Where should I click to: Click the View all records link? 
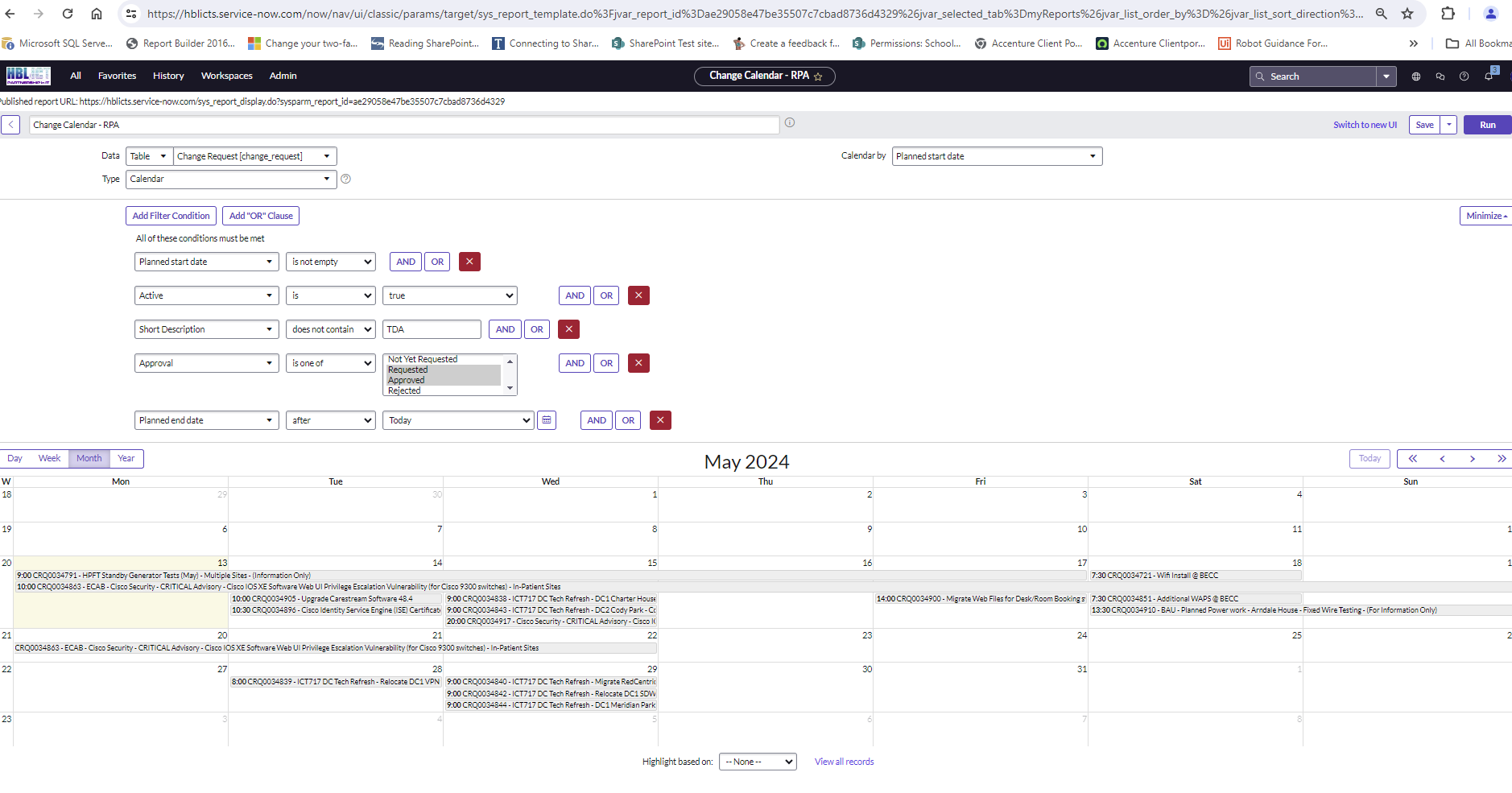click(843, 761)
